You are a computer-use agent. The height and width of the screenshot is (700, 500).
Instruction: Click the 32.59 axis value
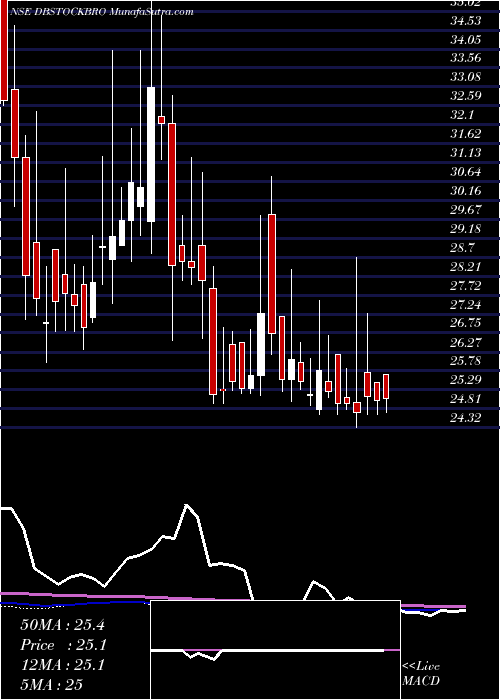466,96
